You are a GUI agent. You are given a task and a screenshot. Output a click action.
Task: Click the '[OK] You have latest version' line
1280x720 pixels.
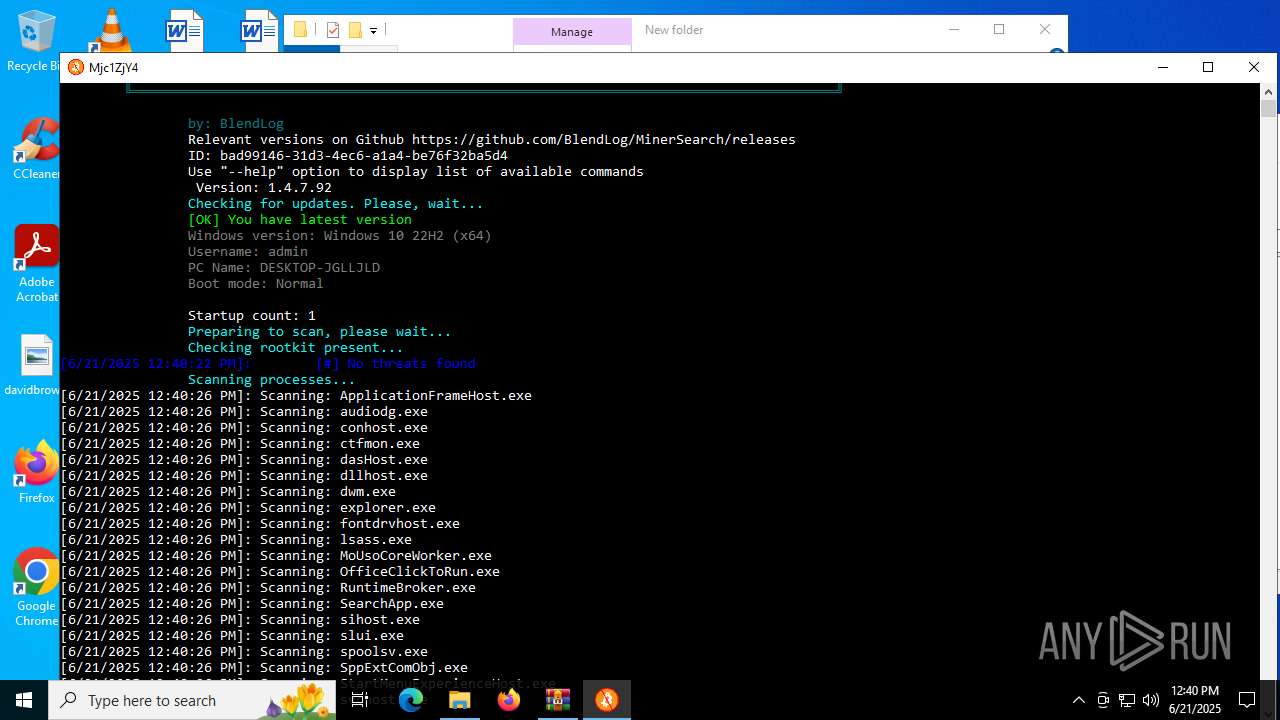[x=300, y=220]
